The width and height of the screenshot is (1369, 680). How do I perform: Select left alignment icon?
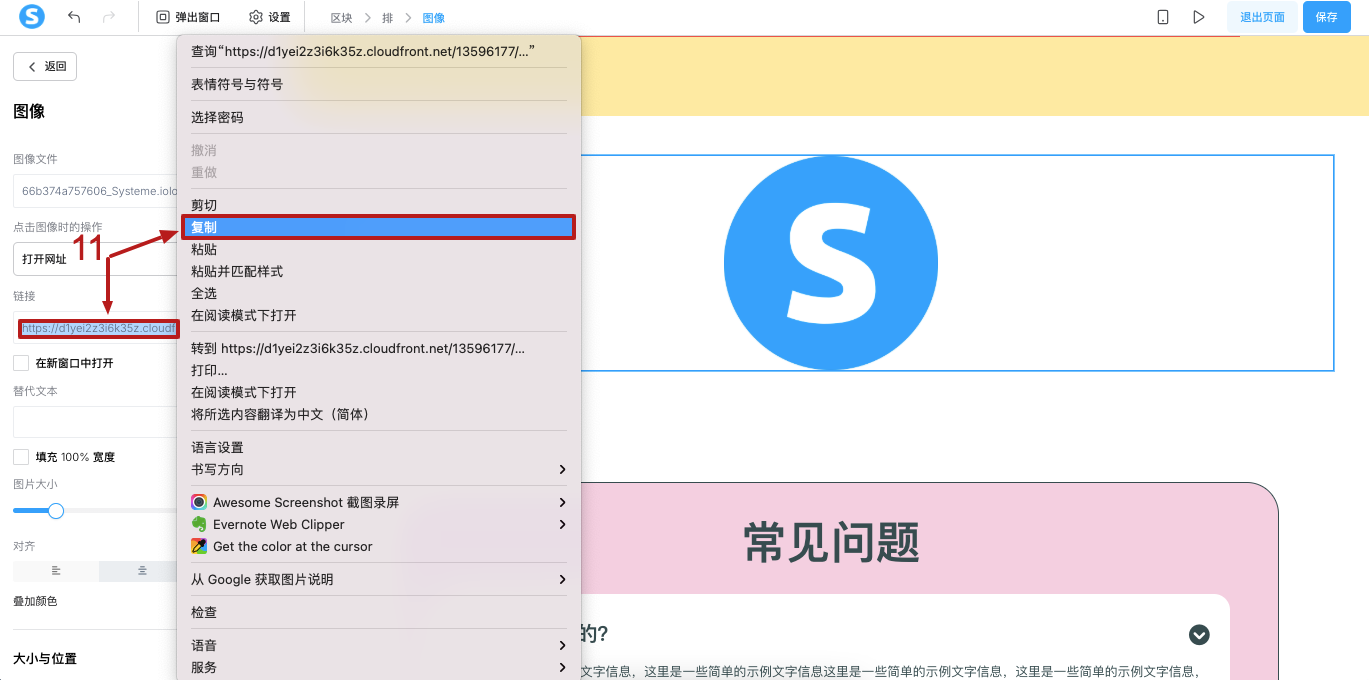pos(56,571)
